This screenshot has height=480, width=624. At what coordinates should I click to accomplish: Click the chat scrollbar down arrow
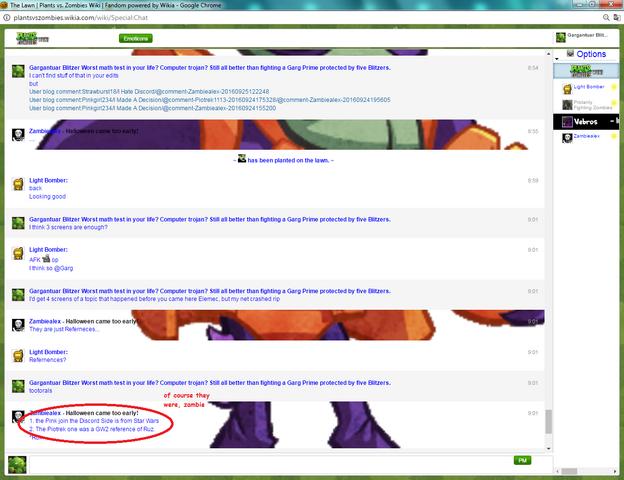click(548, 449)
